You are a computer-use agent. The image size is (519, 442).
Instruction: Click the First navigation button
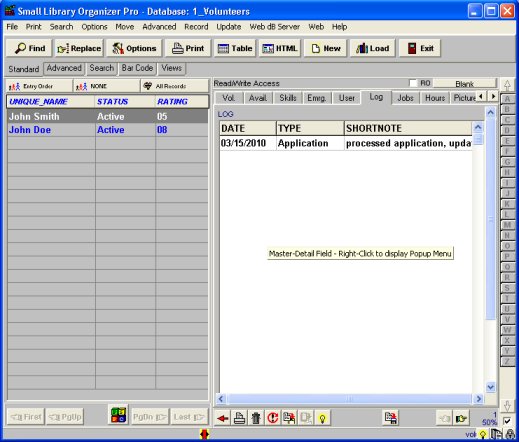pyautogui.click(x=26, y=417)
